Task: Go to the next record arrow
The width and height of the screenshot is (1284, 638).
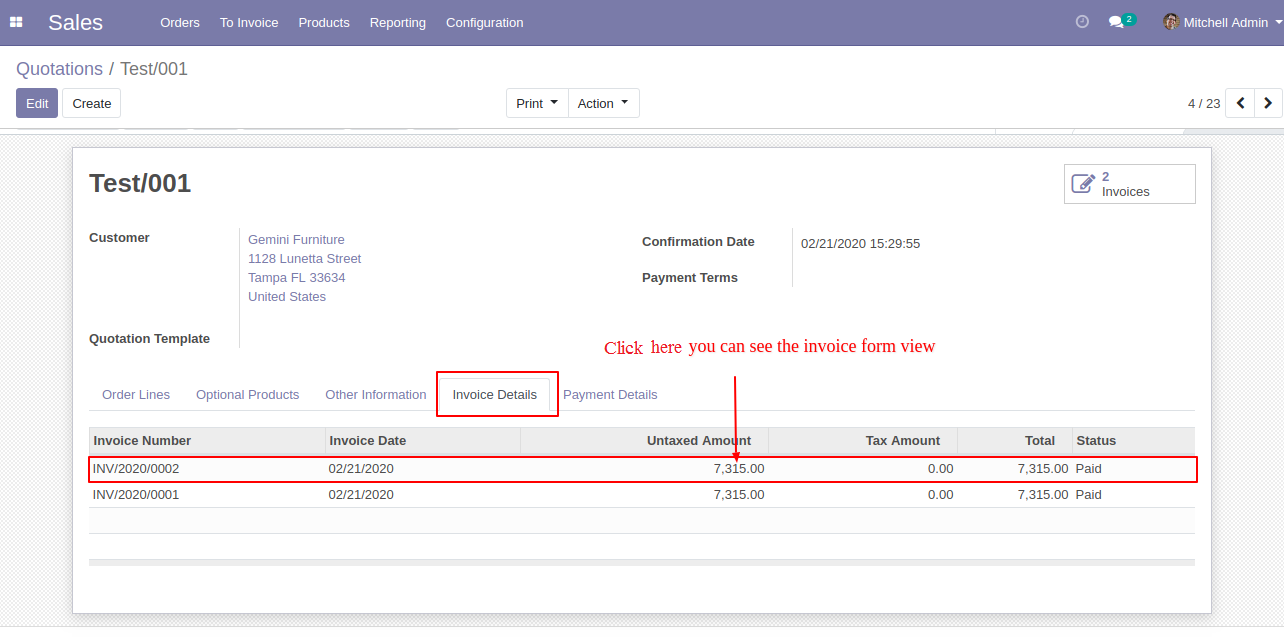Action: (x=1268, y=103)
